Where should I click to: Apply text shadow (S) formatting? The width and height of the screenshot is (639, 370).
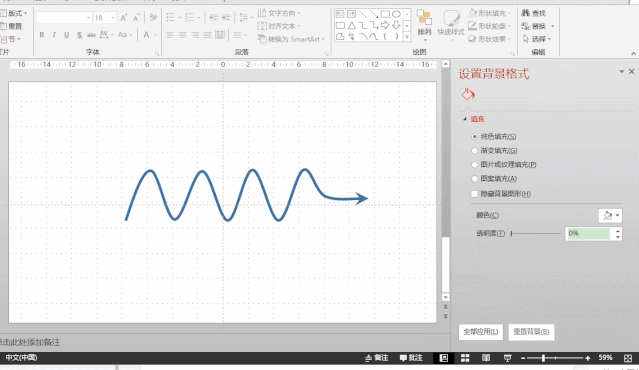[x=79, y=35]
